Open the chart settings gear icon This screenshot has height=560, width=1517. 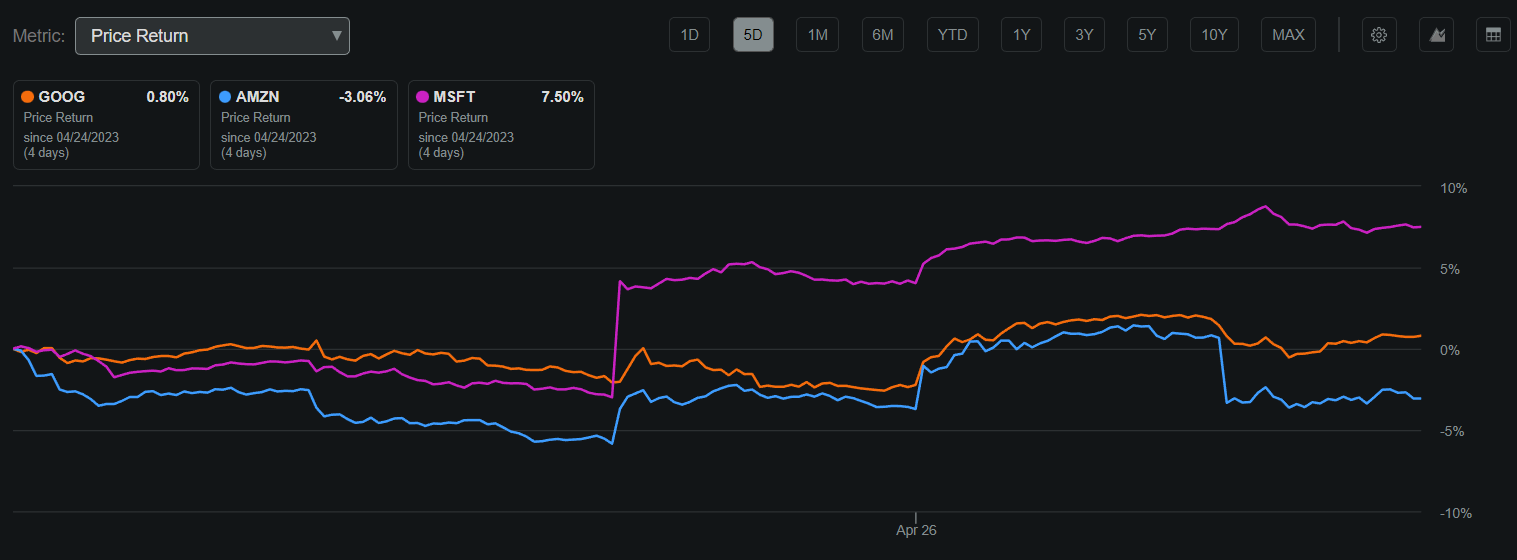1379,35
